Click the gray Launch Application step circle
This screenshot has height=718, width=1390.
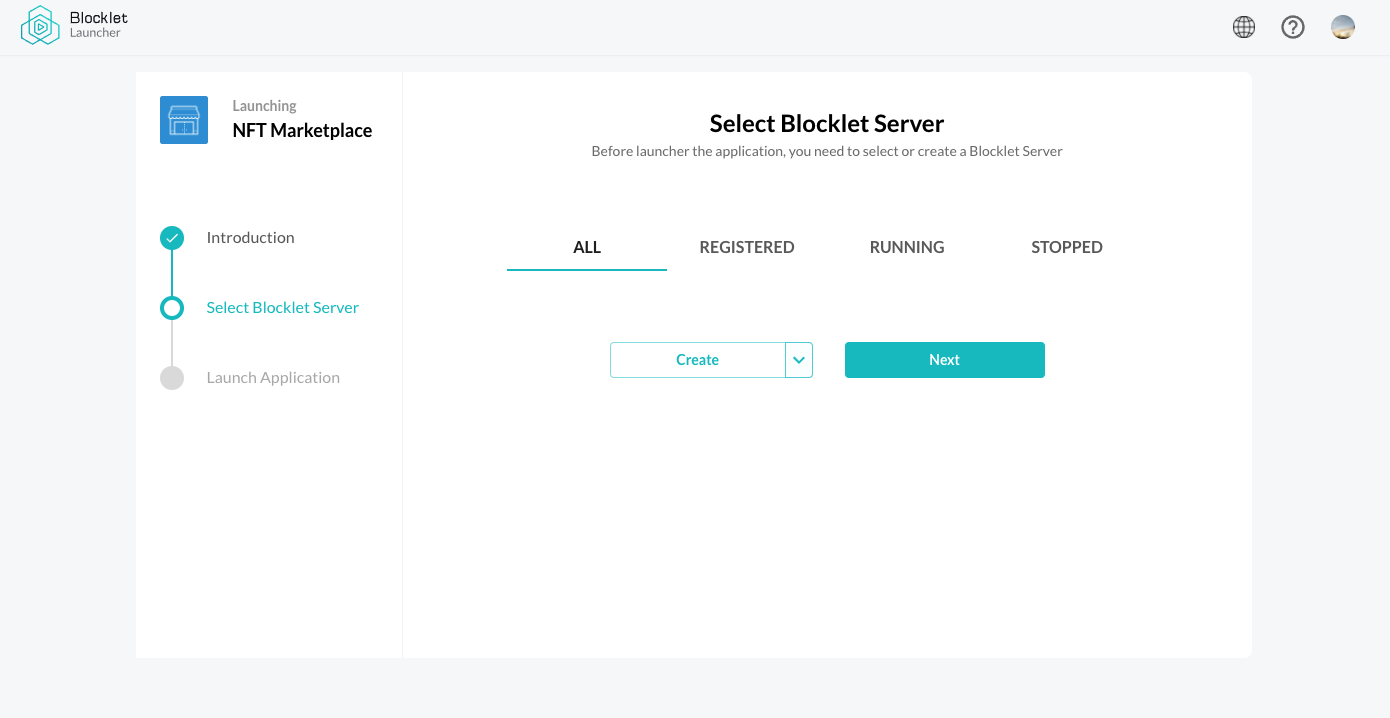[172, 378]
